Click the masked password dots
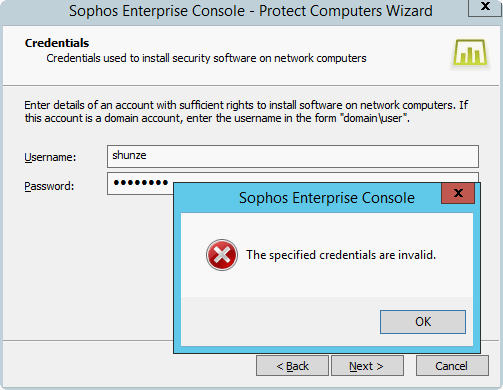503x390 pixels. click(140, 183)
